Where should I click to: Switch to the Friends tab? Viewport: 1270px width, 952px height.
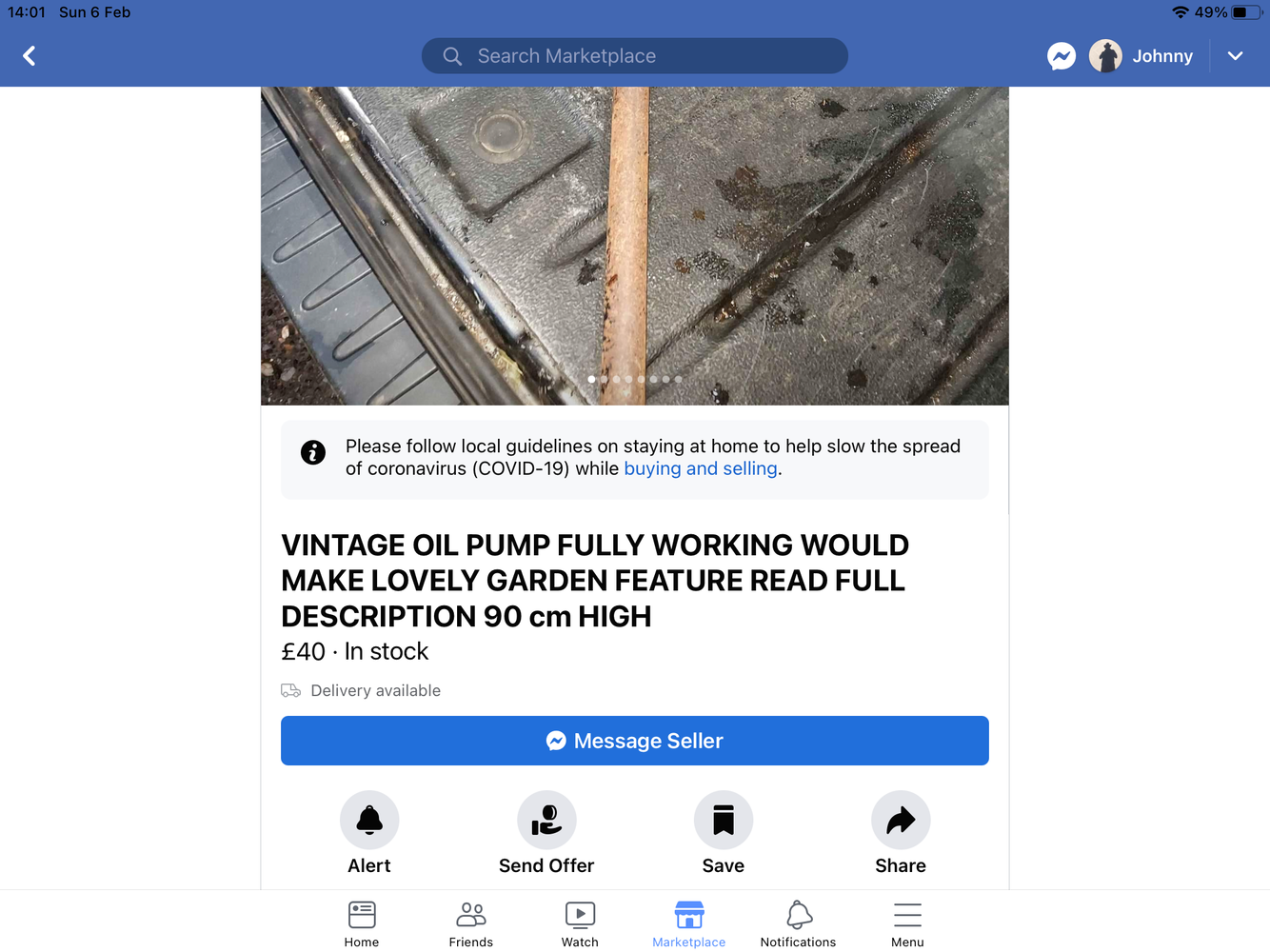point(471,923)
